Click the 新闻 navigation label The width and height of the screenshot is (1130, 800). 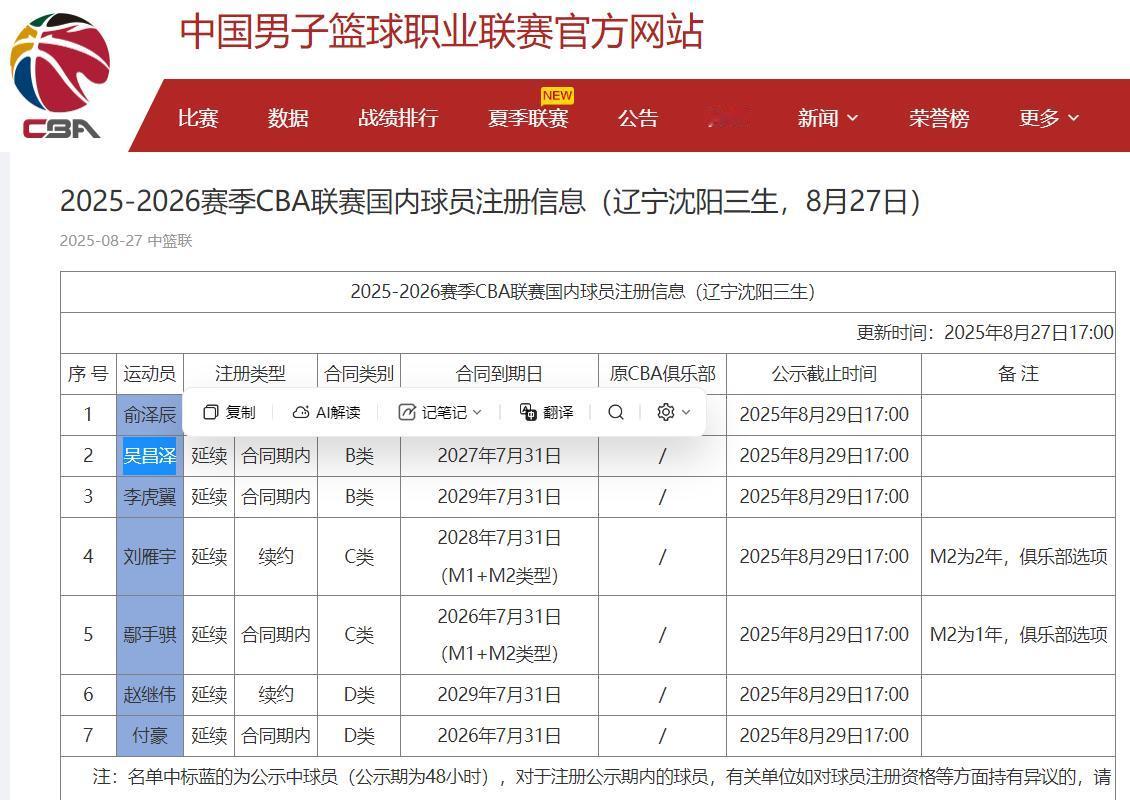tap(818, 117)
